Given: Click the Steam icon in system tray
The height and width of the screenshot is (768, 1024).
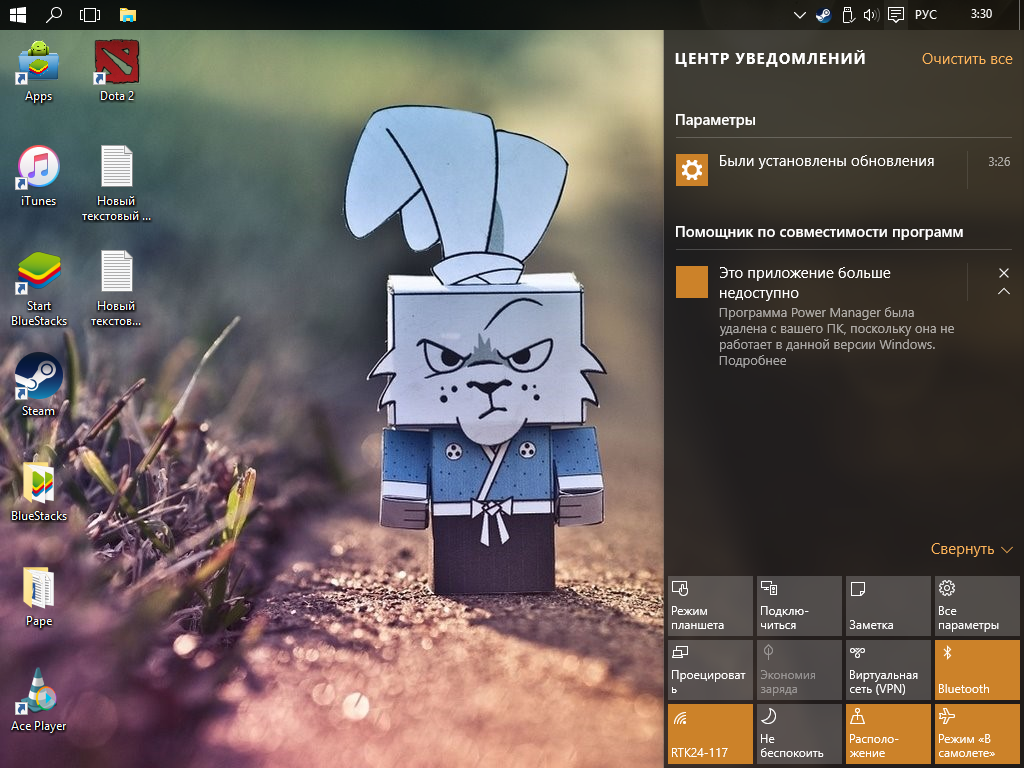Looking at the screenshot, I should pyautogui.click(x=823, y=15).
